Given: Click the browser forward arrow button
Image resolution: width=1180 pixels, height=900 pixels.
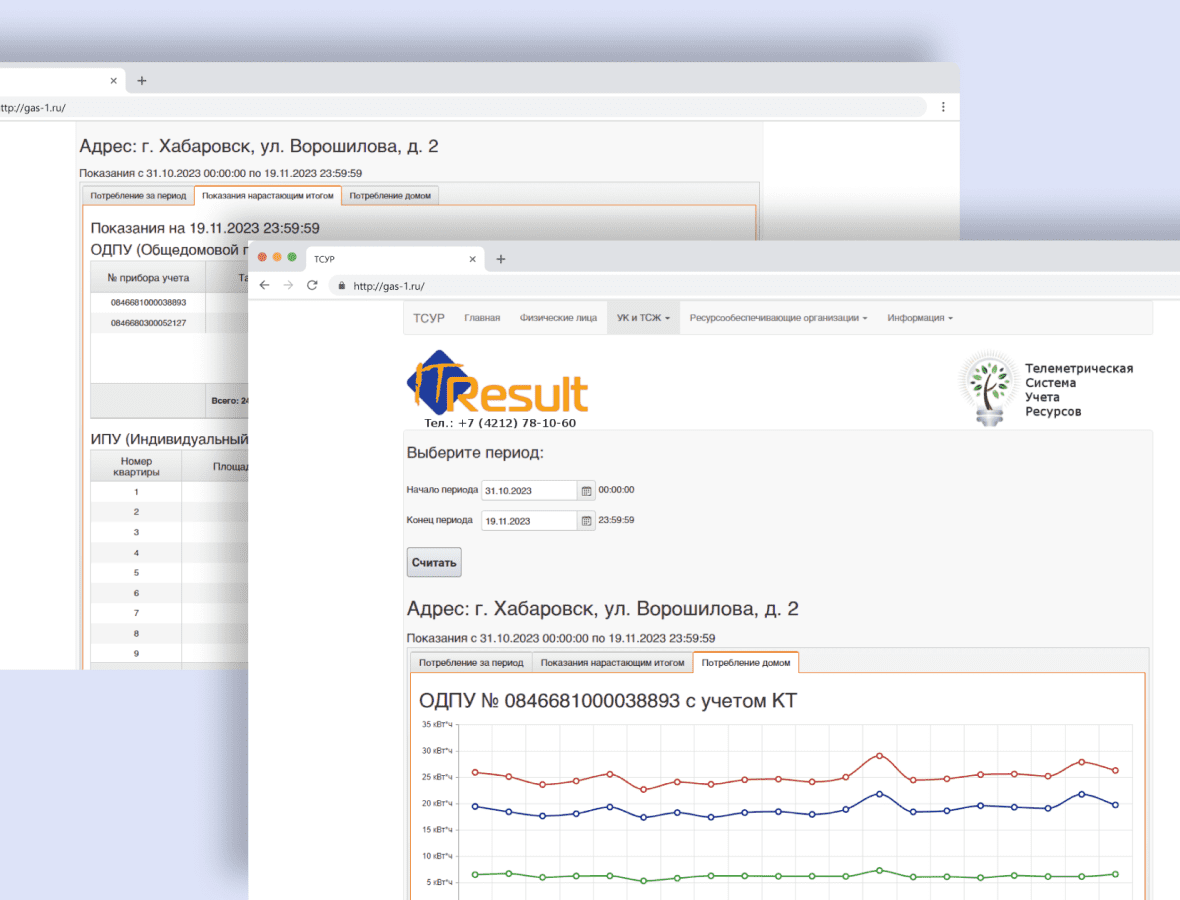Looking at the screenshot, I should 288,285.
